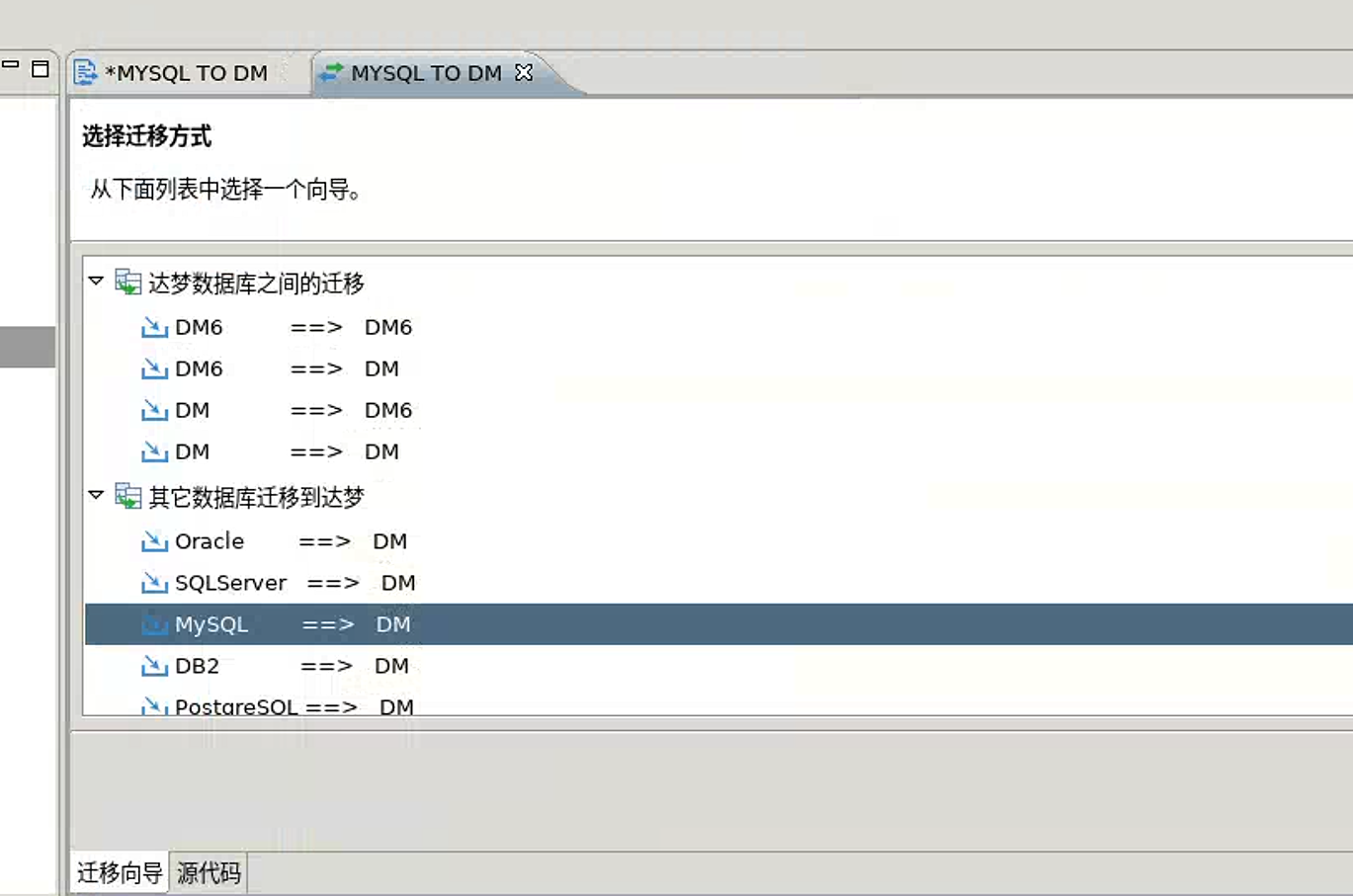Click the DM6 ==> DM6 wizard icon
The height and width of the screenshot is (896, 1353).
tap(154, 327)
